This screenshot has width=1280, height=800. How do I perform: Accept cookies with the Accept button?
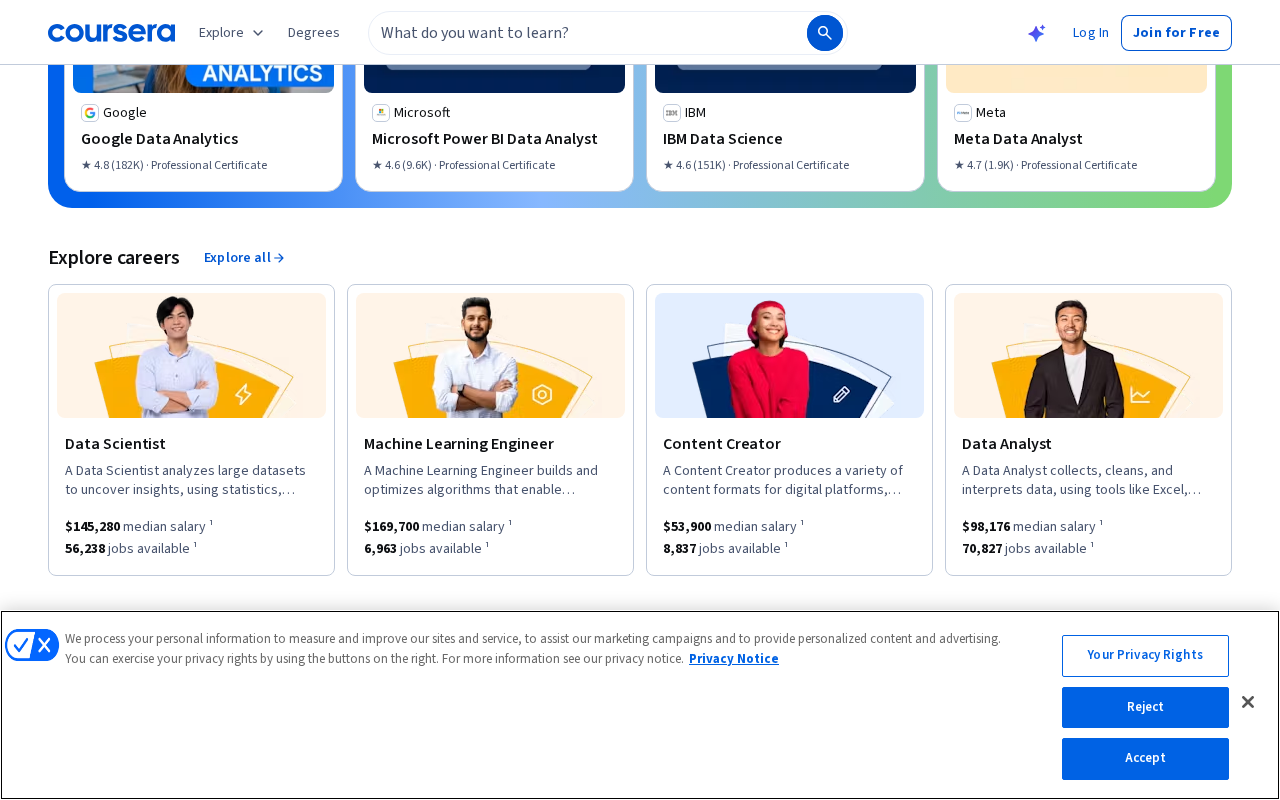pyautogui.click(x=1145, y=758)
